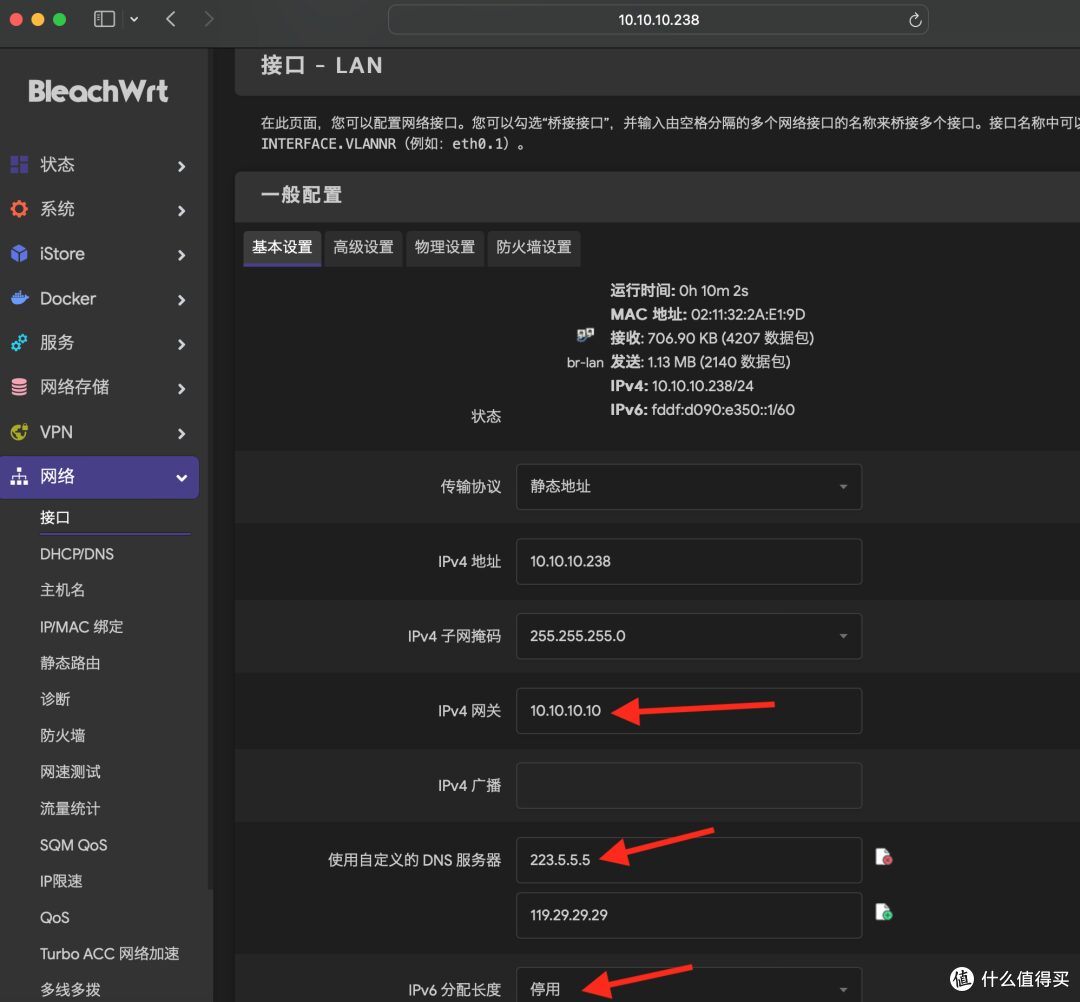
Task: Click the empty IPv4 广播 input field
Action: pos(688,785)
